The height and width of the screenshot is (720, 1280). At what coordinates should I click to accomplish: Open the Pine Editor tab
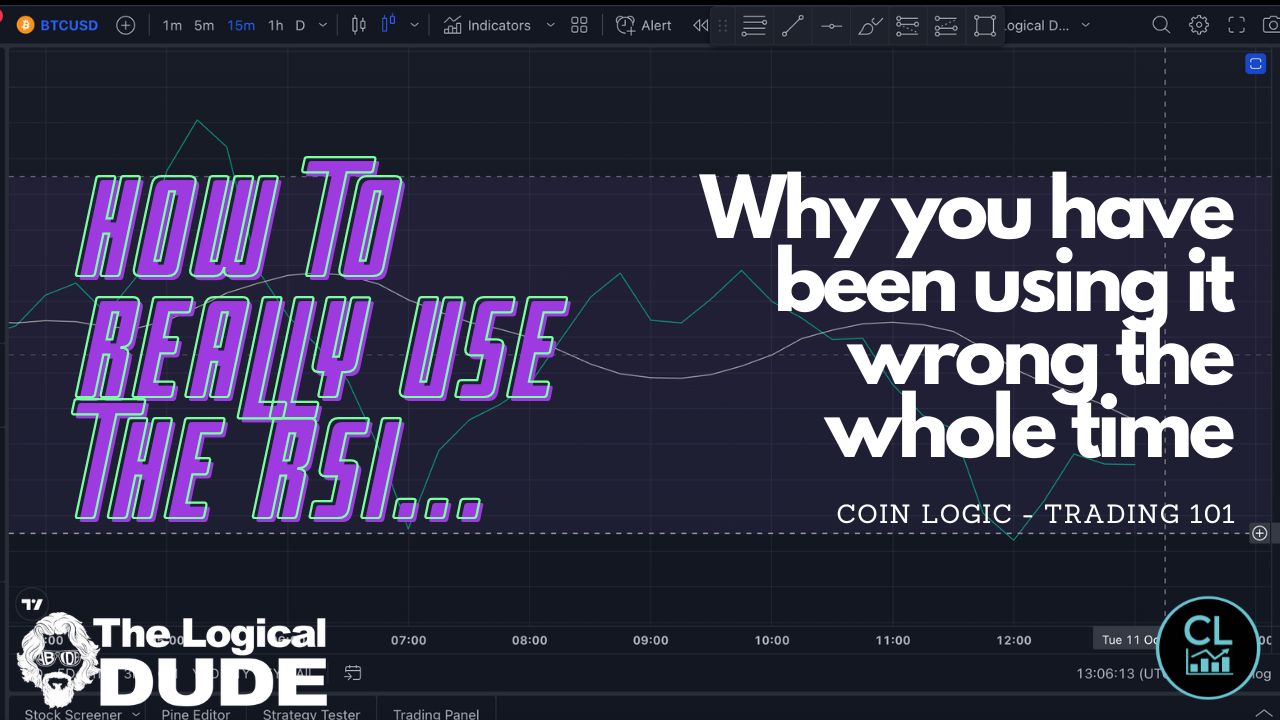click(x=196, y=713)
